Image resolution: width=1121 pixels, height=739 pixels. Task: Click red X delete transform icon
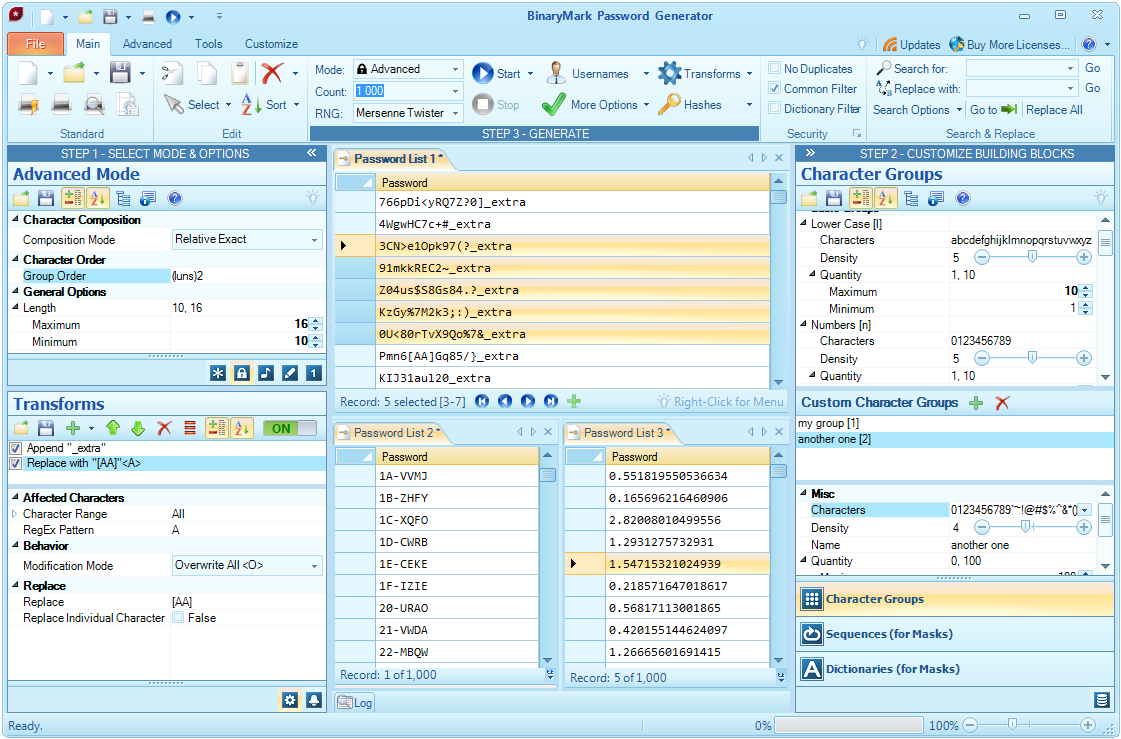(164, 428)
